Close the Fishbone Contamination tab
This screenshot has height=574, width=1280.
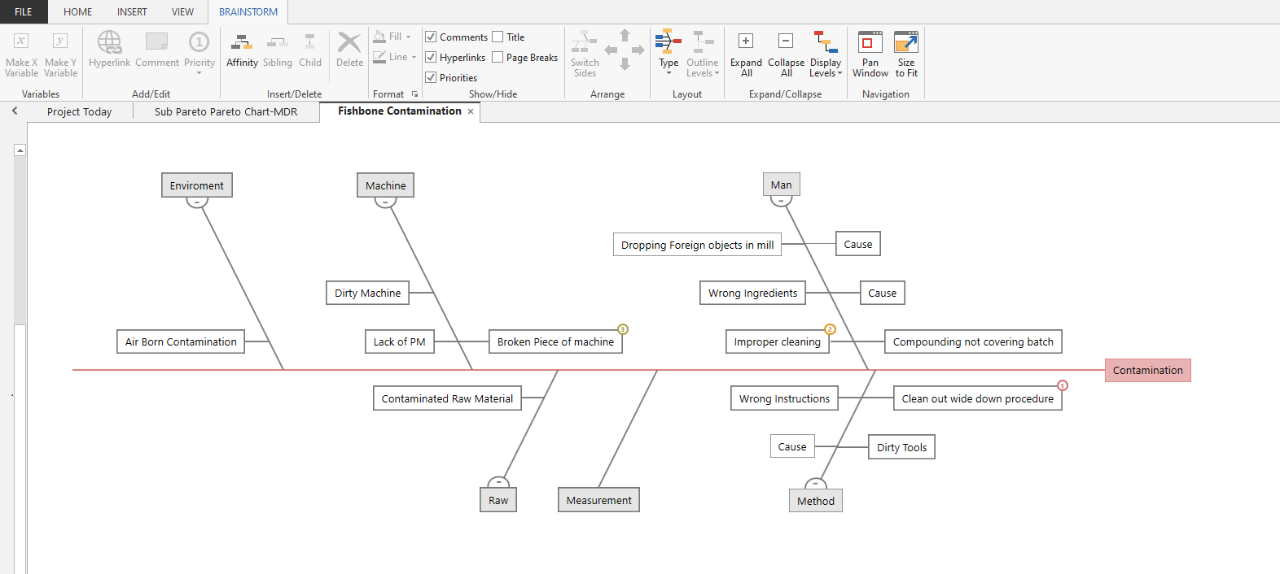pyautogui.click(x=471, y=112)
